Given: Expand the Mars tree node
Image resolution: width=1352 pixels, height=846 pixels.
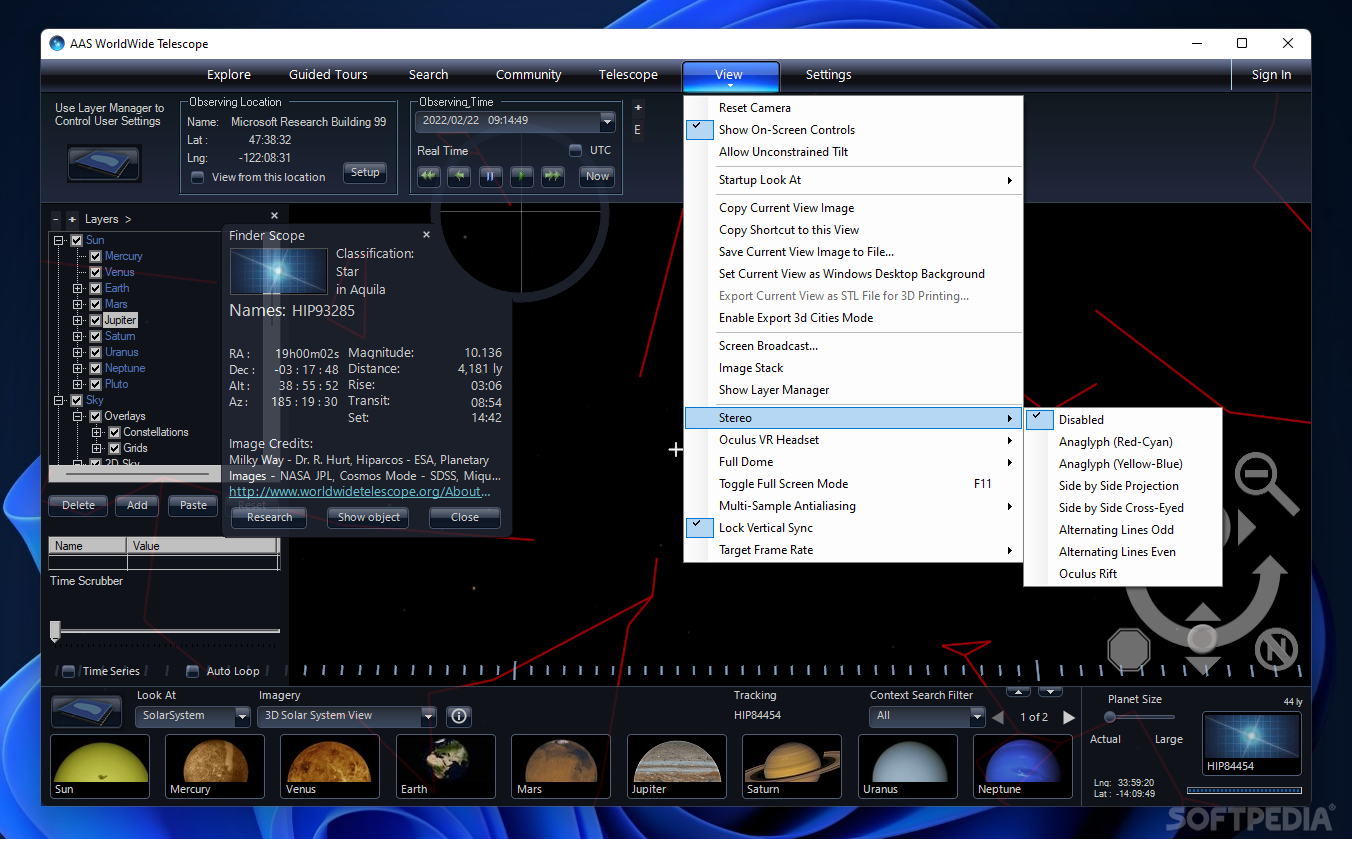Looking at the screenshot, I should (78, 304).
